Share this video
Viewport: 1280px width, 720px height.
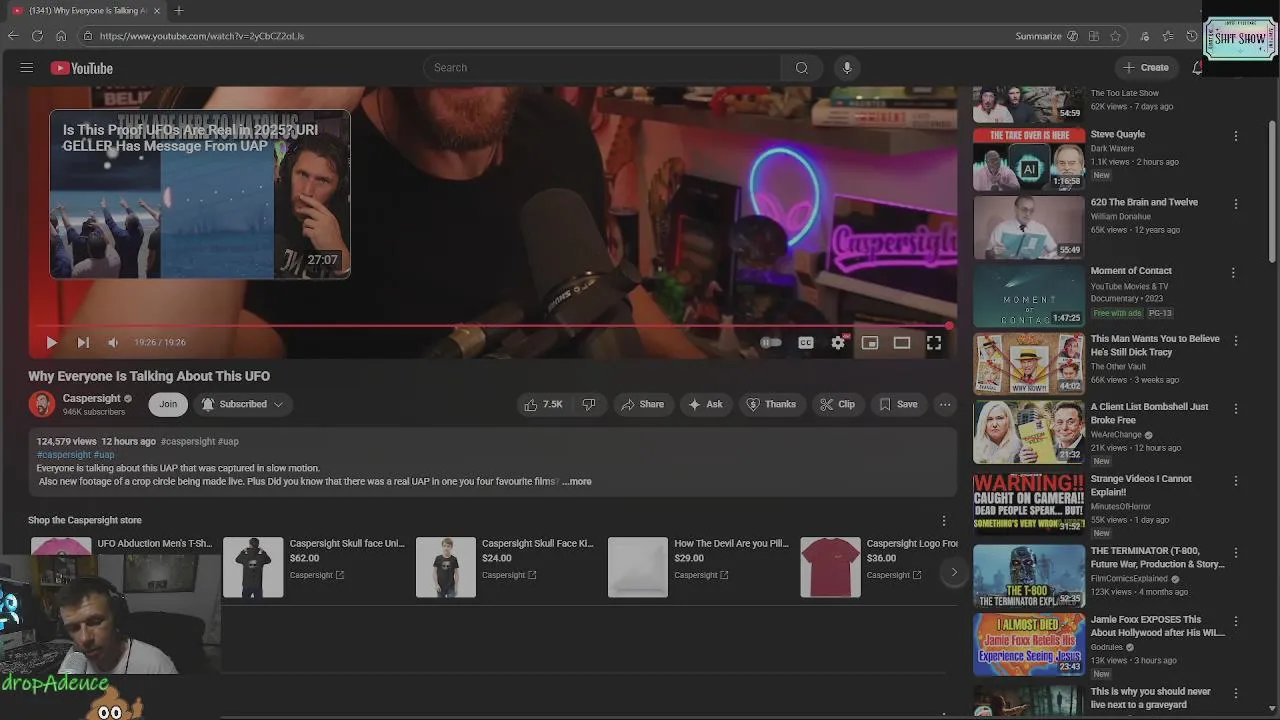point(642,404)
